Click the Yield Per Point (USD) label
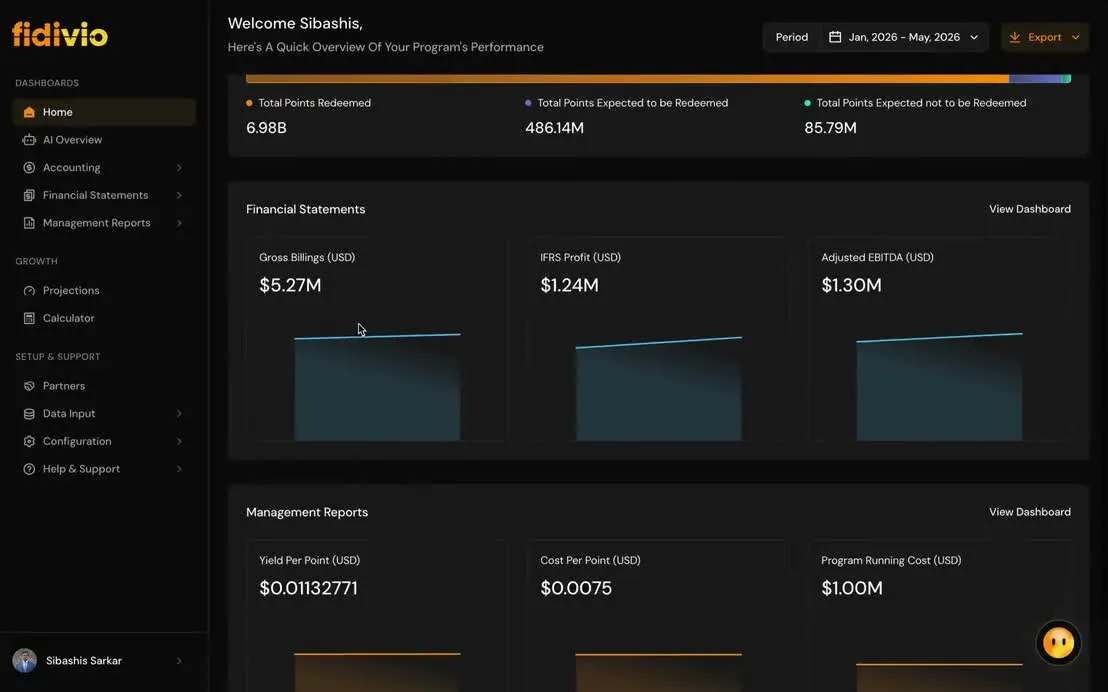The height and width of the screenshot is (692, 1108). point(310,560)
